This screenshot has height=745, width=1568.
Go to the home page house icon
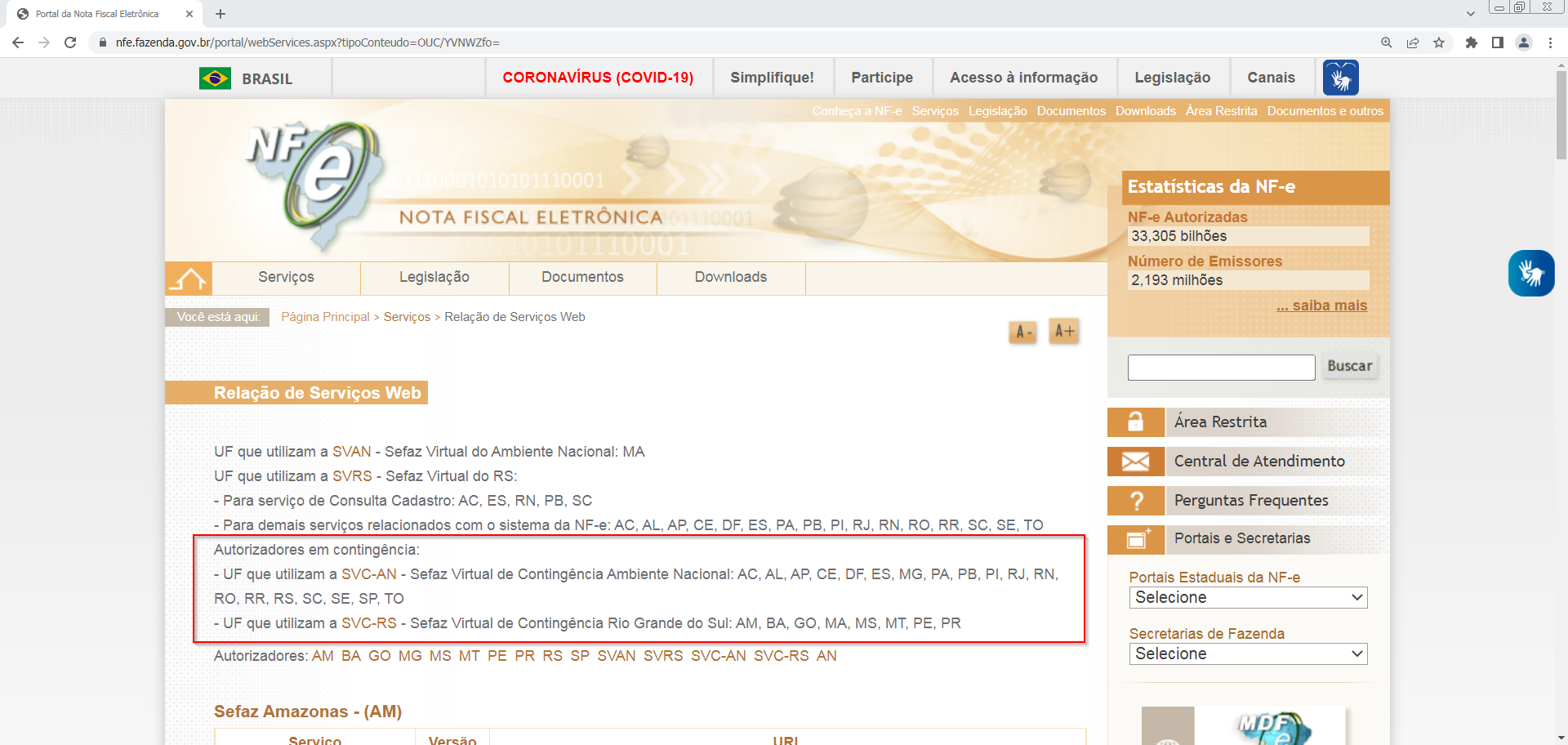(x=189, y=279)
